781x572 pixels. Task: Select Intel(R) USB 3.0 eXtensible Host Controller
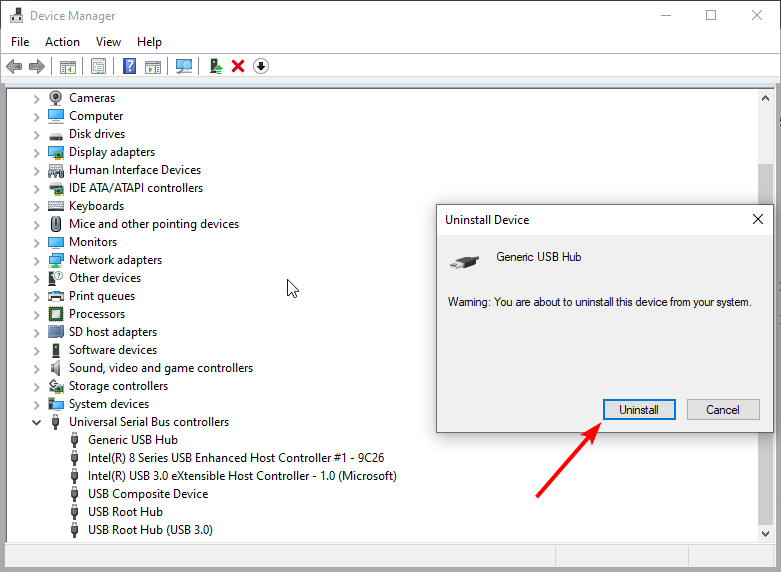tap(242, 476)
